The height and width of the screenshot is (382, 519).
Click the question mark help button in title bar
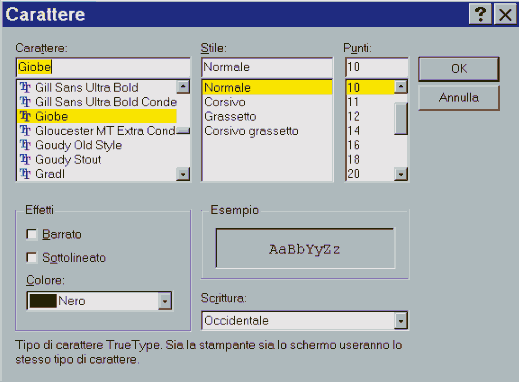[x=480, y=14]
